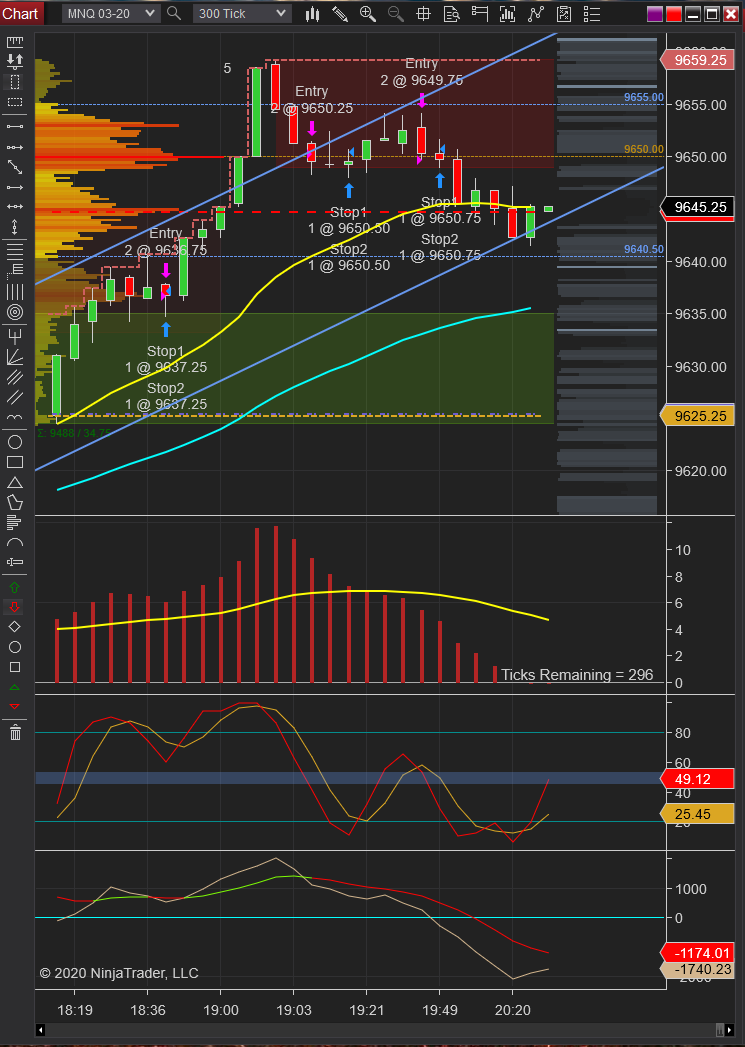
Task: Select the diagonal Extended Line tool
Action: [x=15, y=167]
